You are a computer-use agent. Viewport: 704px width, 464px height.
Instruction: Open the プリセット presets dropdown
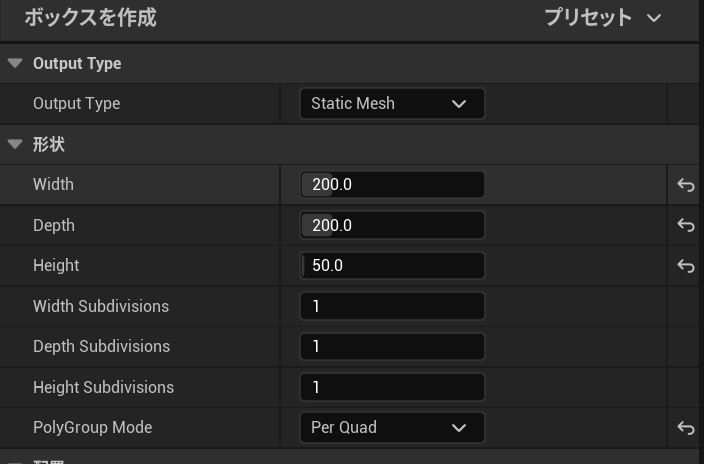click(602, 18)
